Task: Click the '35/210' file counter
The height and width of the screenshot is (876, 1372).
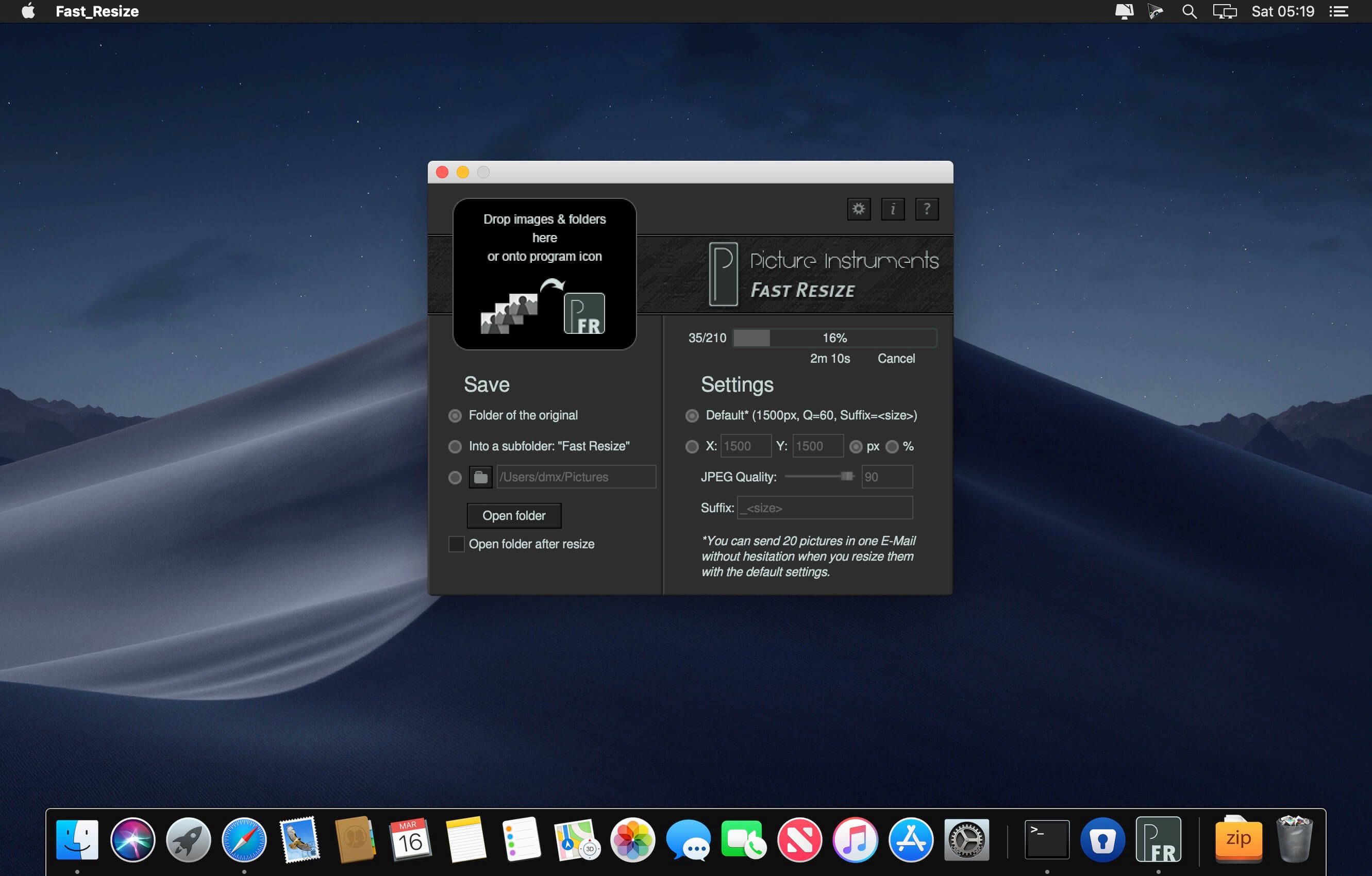Action: 707,338
